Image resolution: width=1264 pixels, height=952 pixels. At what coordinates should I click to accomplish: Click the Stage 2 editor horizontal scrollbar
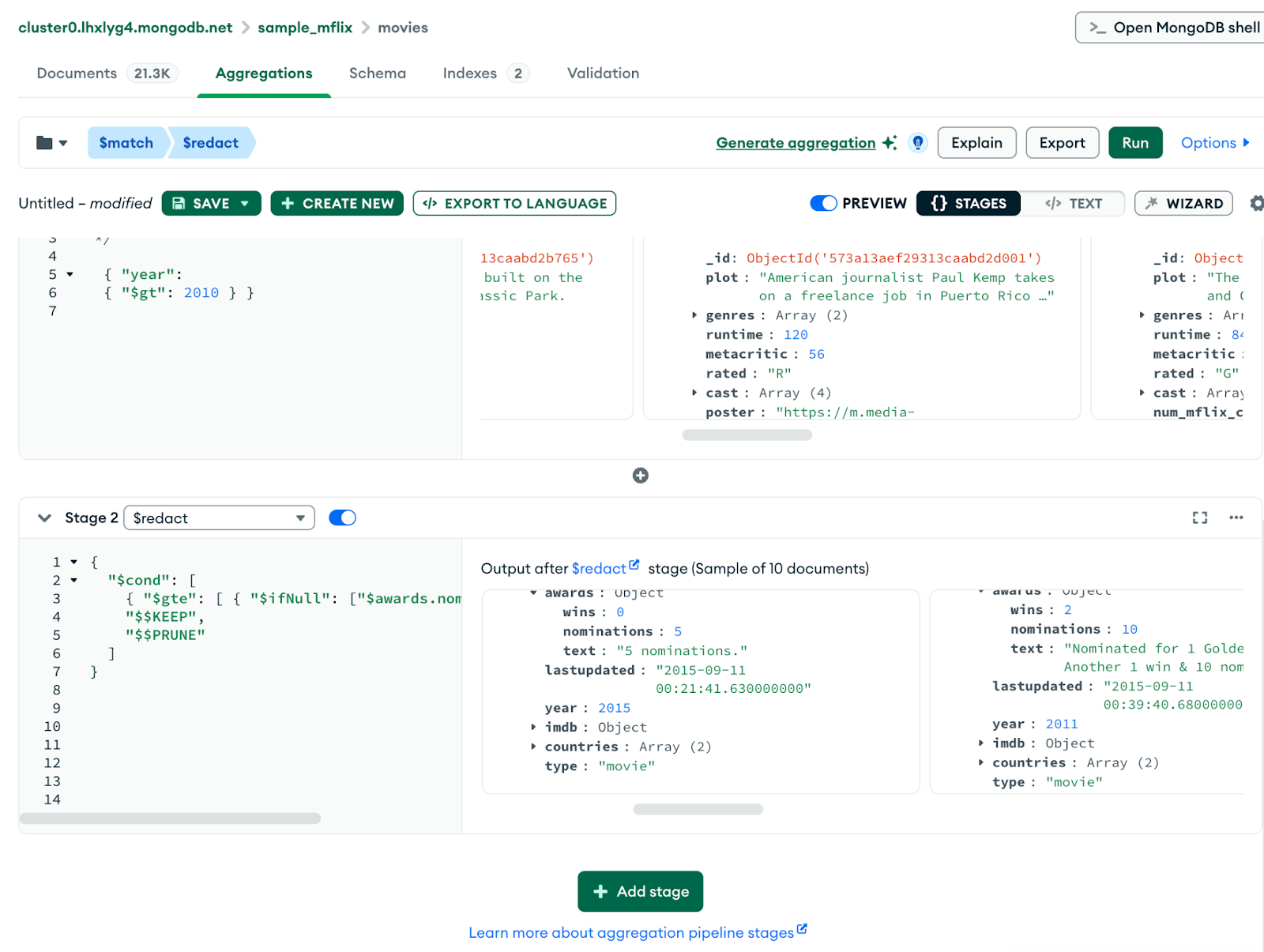pos(170,818)
